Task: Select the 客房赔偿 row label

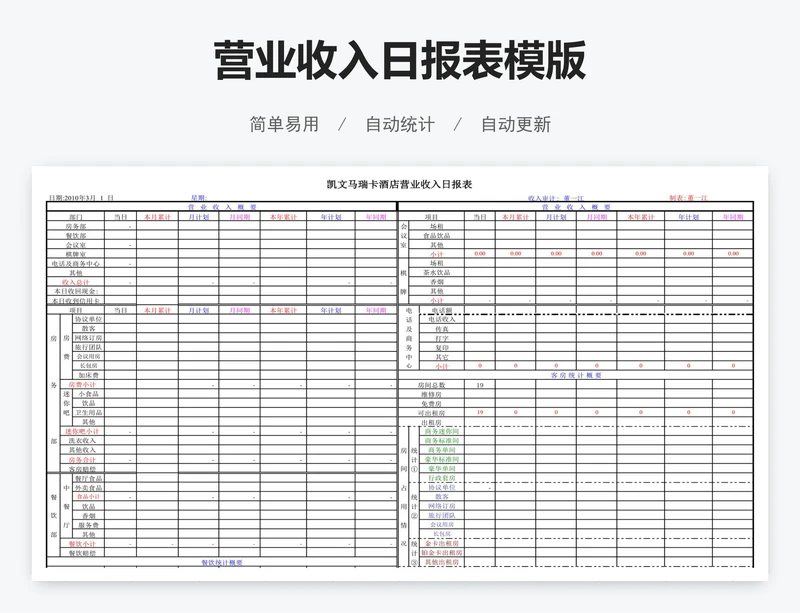Action: click(82, 469)
